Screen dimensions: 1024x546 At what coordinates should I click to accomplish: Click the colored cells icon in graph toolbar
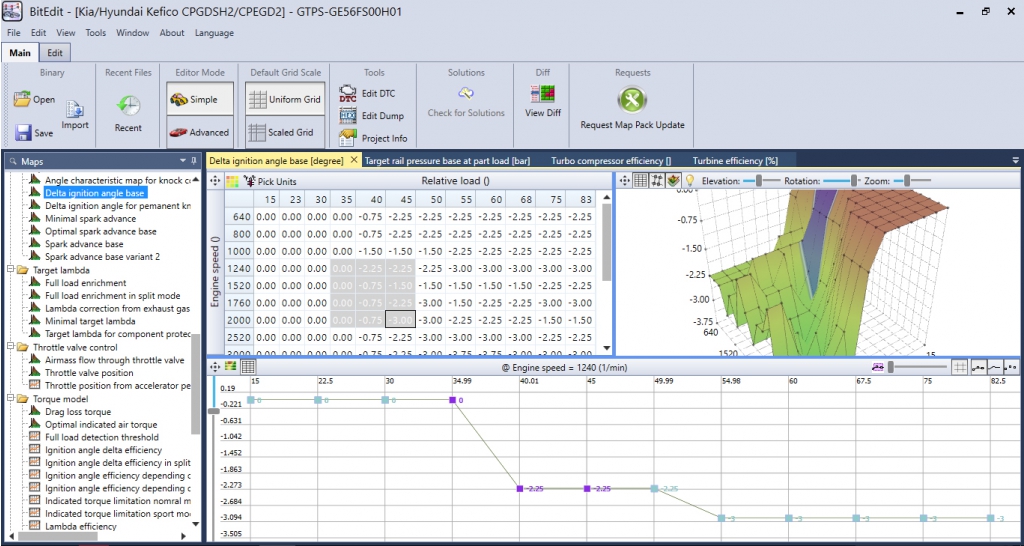pyautogui.click(x=231, y=368)
